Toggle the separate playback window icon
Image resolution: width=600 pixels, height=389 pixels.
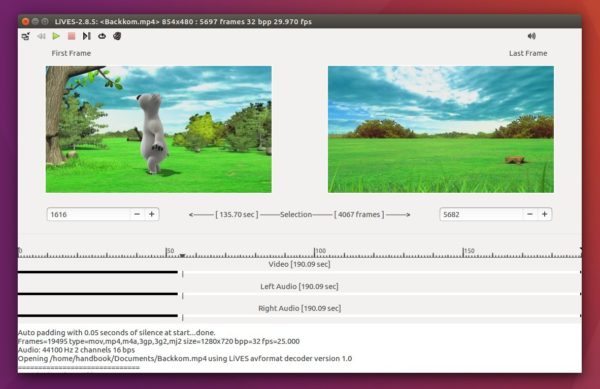tap(26, 36)
